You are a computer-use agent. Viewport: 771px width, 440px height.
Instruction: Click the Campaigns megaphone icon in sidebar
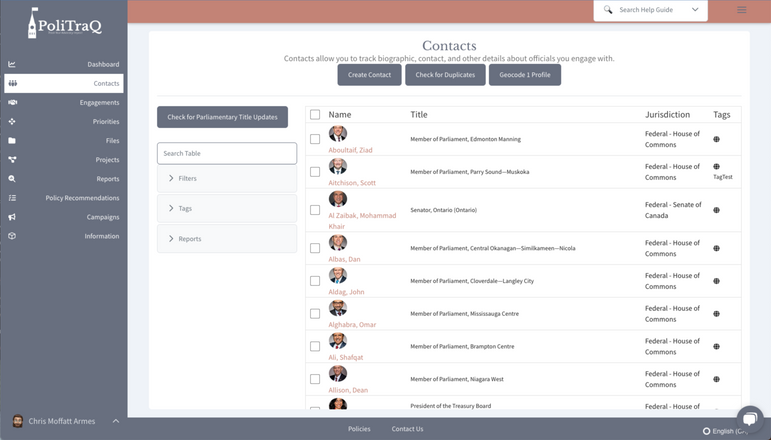pyautogui.click(x=12, y=217)
